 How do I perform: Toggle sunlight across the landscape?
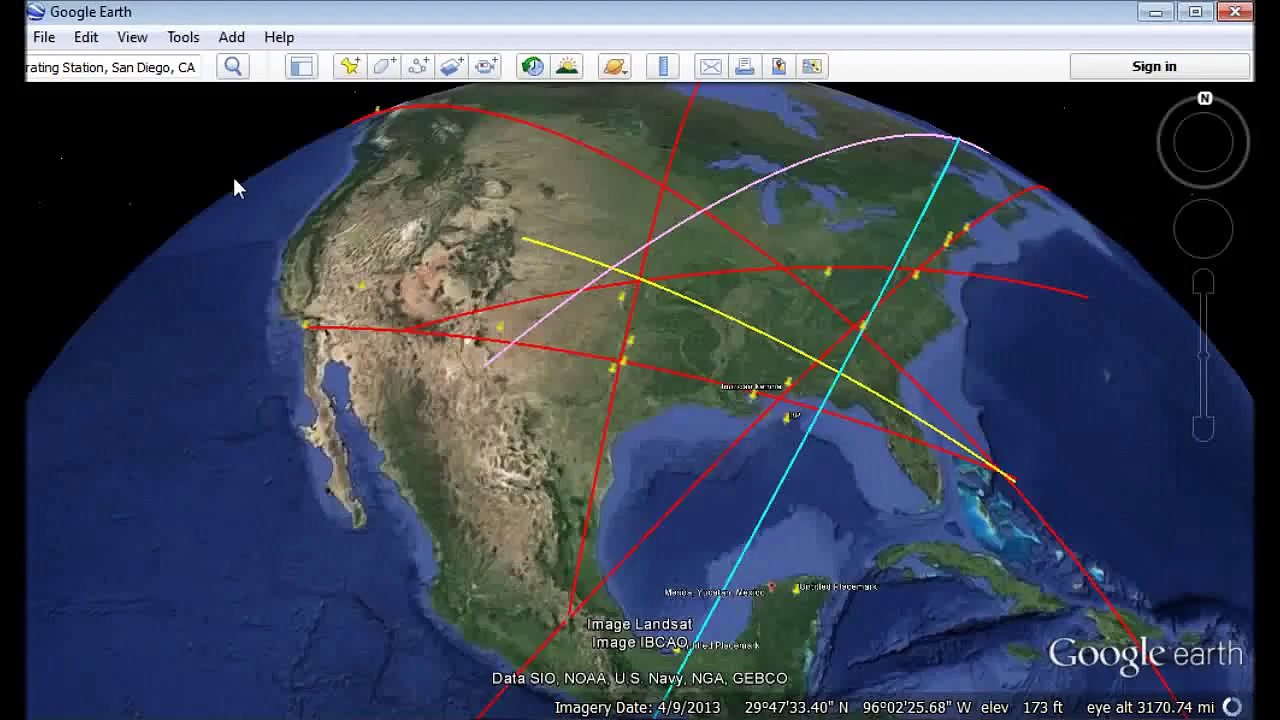(x=566, y=67)
